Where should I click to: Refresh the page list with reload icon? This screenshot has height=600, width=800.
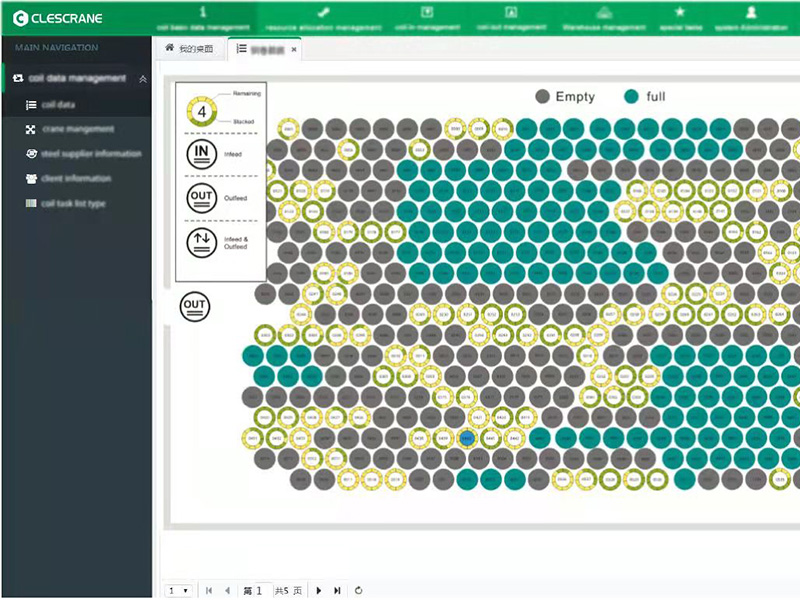(x=358, y=590)
